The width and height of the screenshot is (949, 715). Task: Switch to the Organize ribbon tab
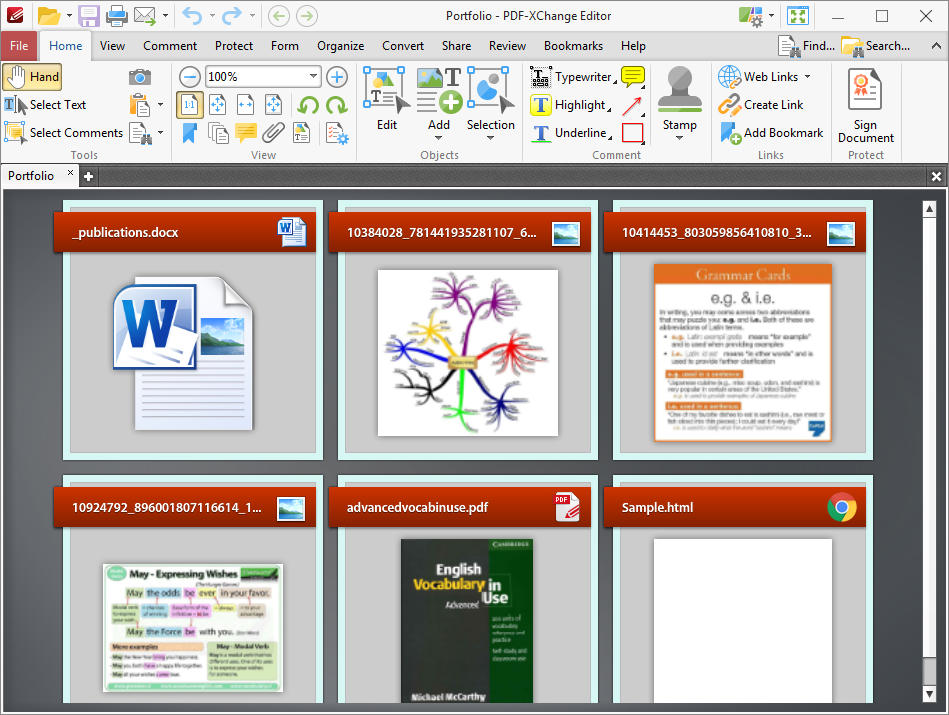tap(341, 45)
